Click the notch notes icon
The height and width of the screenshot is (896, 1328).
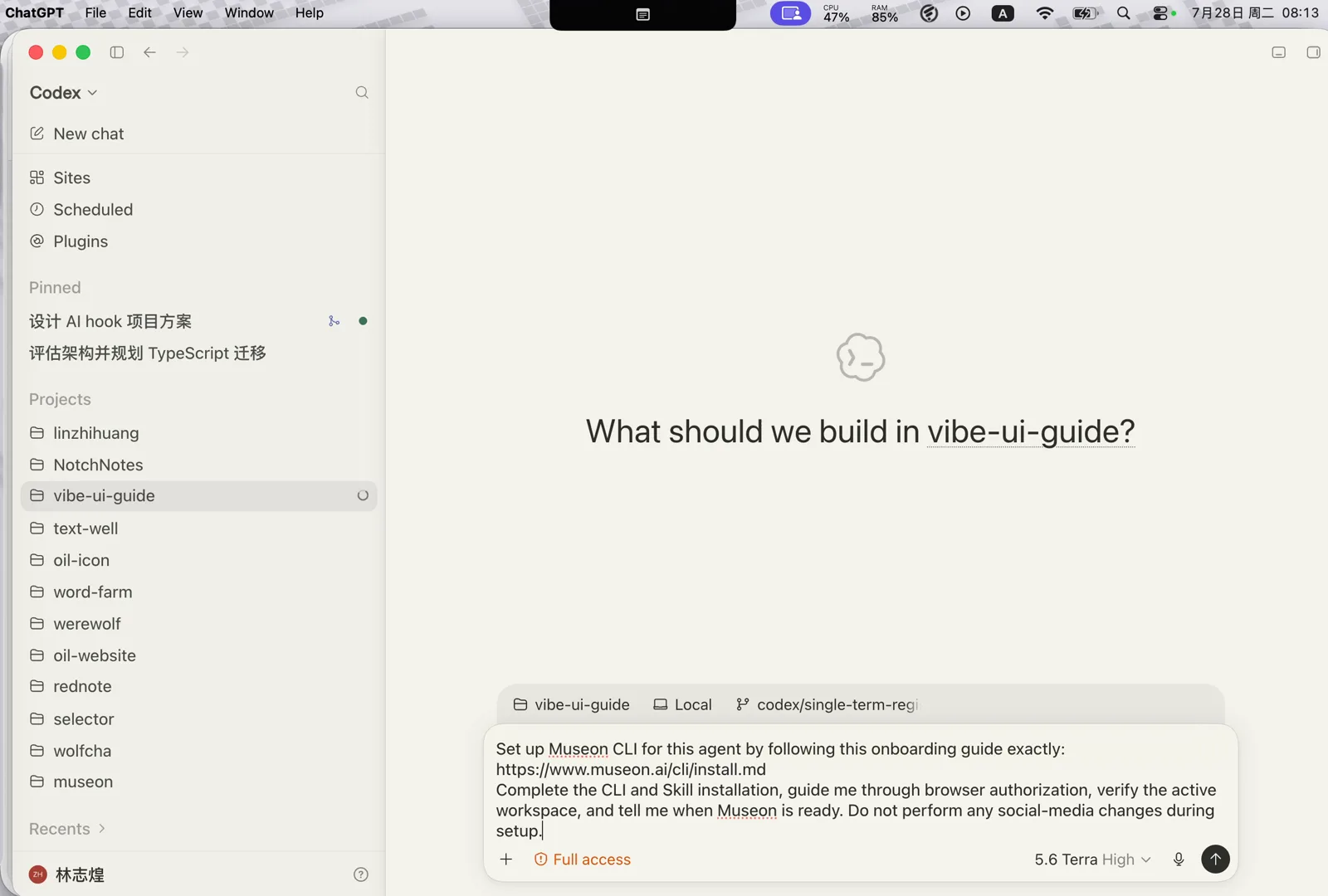[x=642, y=14]
